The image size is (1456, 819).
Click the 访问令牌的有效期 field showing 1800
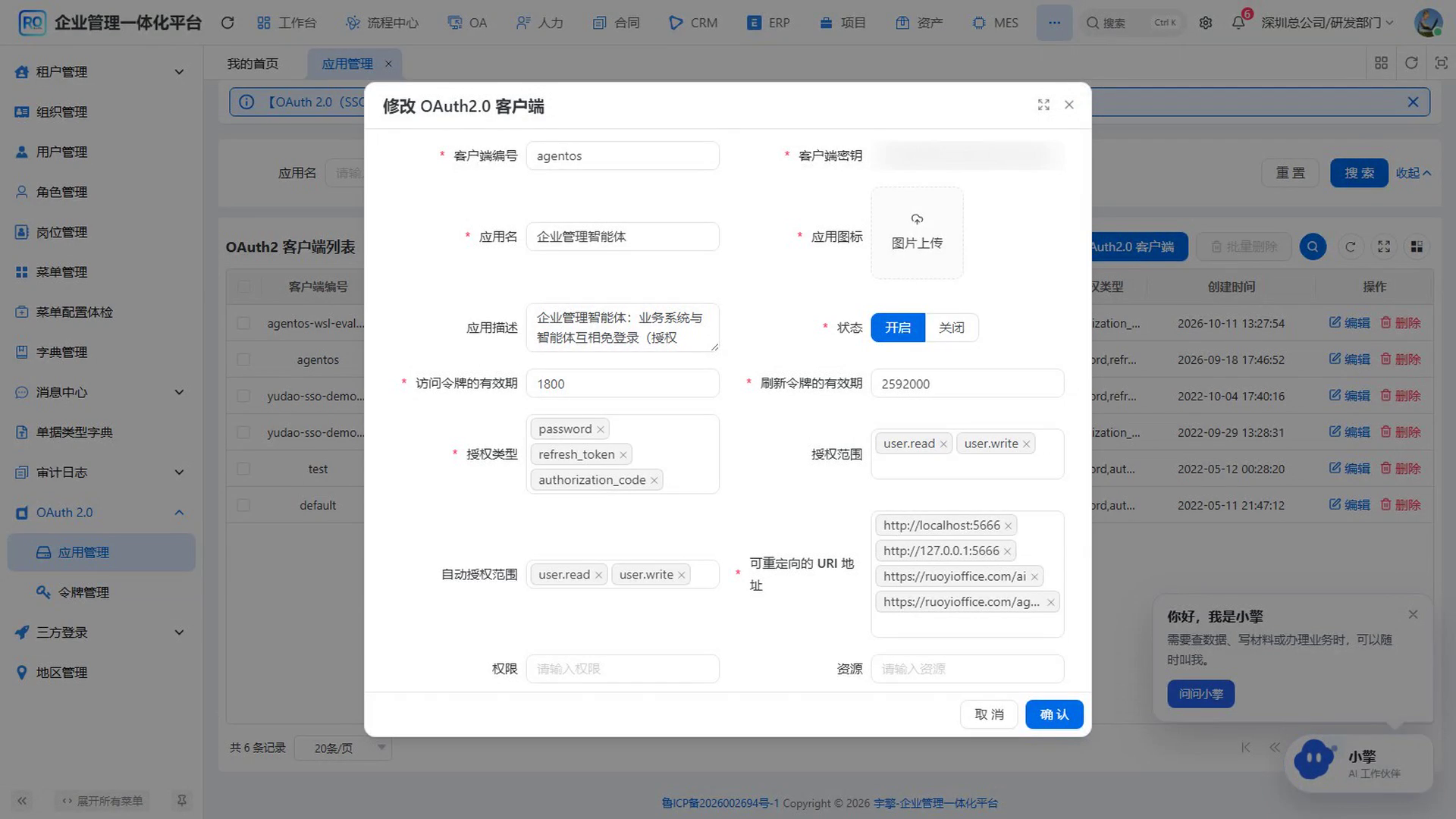[x=623, y=384]
